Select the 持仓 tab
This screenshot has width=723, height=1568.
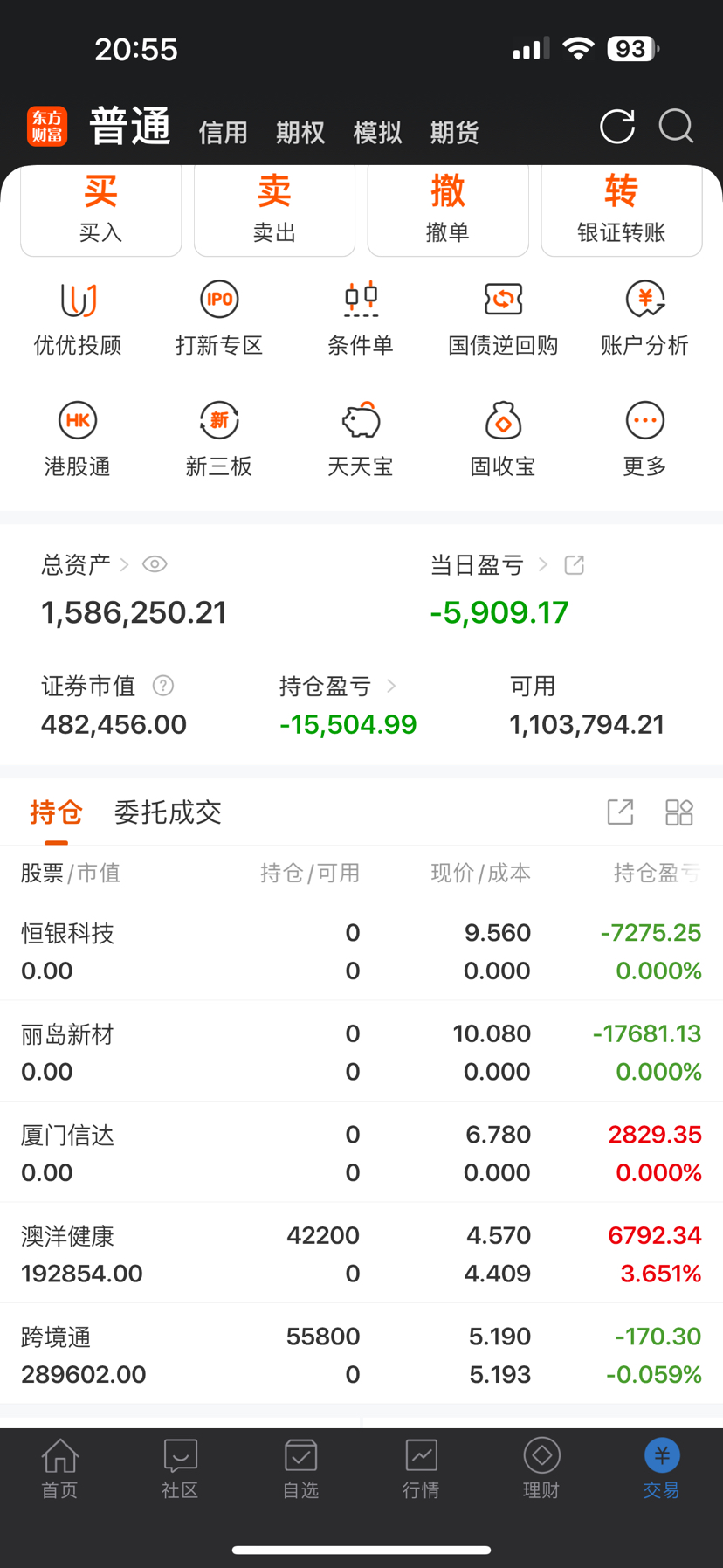pyautogui.click(x=57, y=812)
